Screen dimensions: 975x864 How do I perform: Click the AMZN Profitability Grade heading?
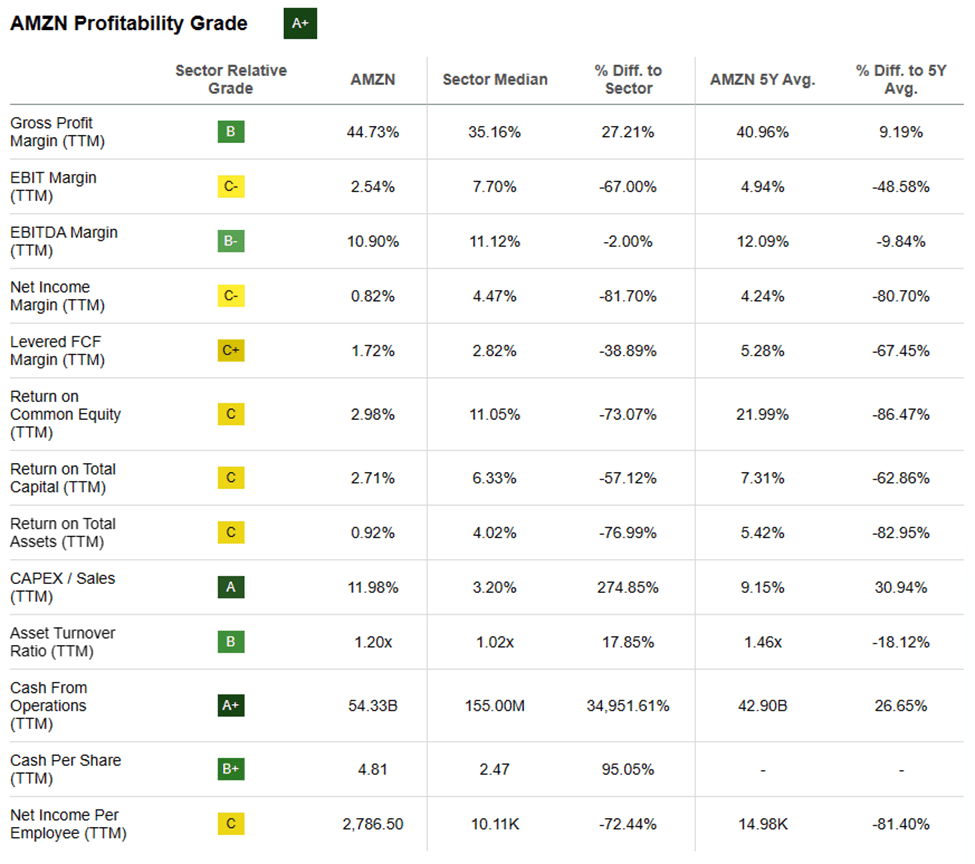(x=129, y=24)
